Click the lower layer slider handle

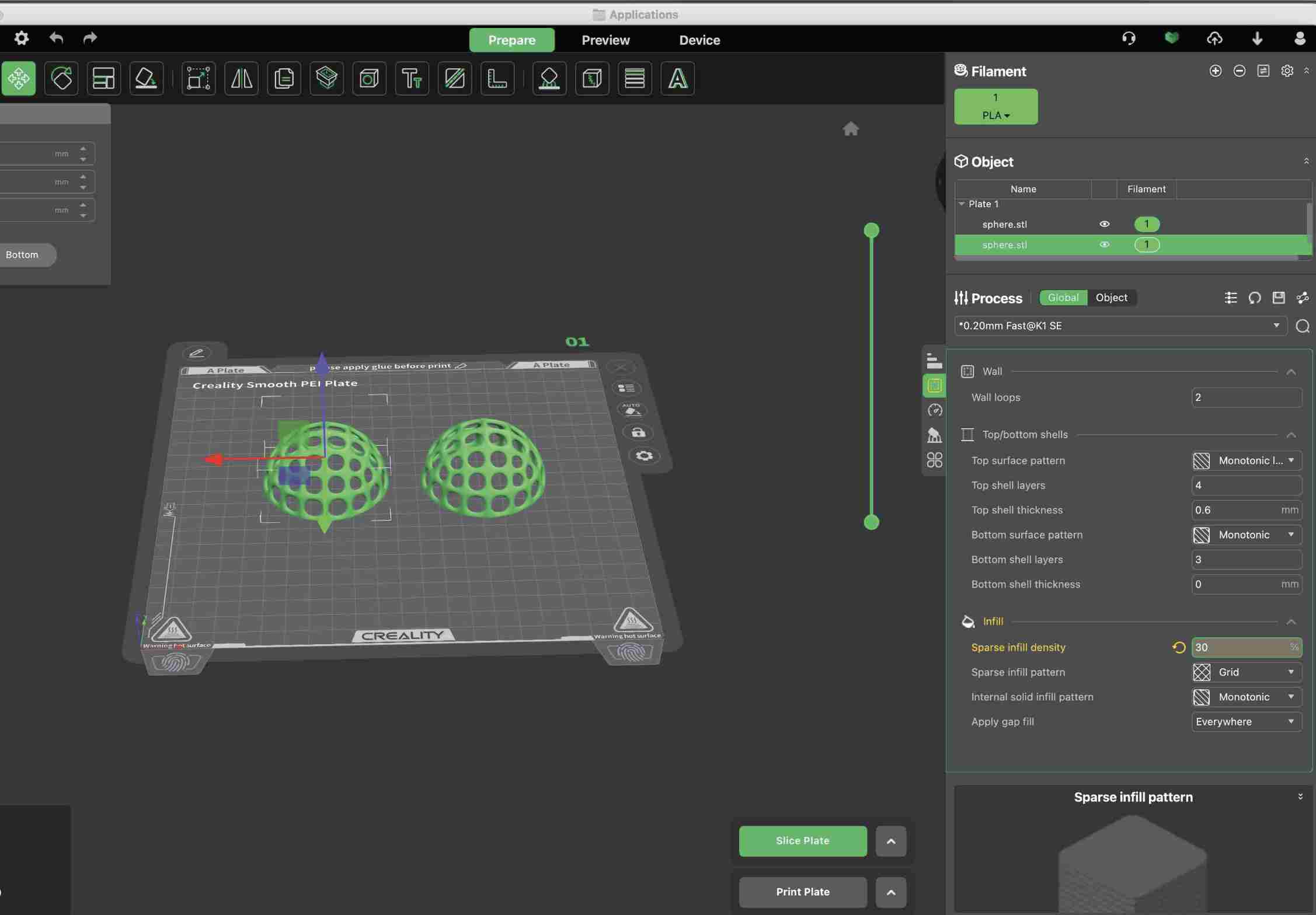click(871, 522)
